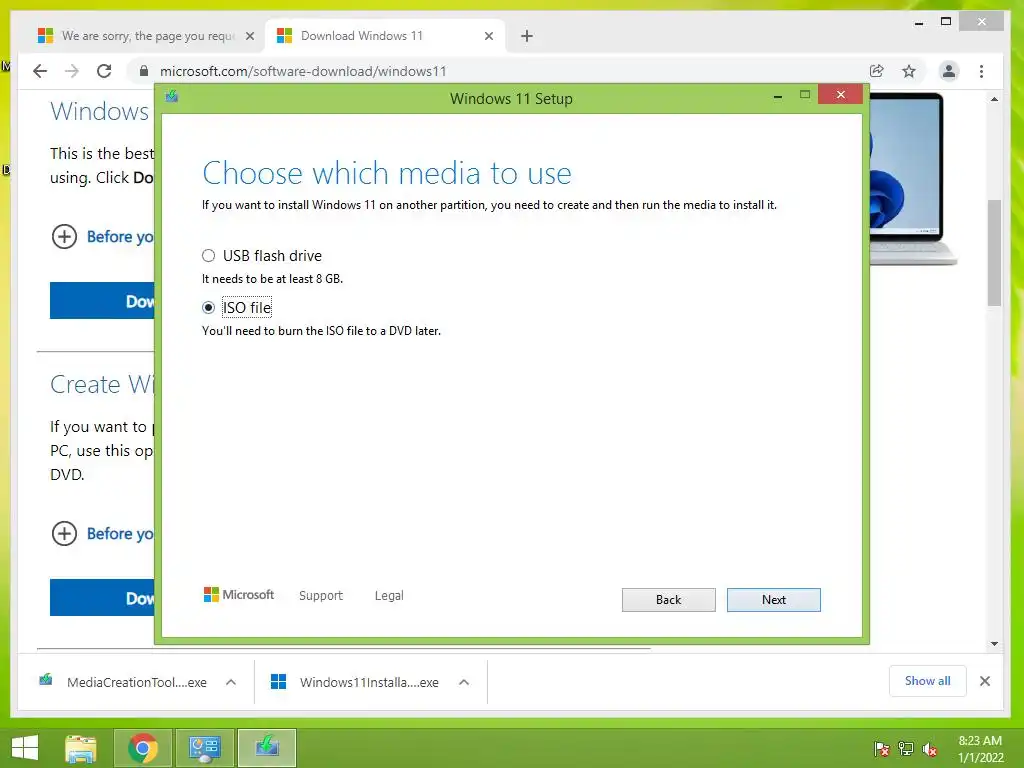The image size is (1024, 768).
Task: Open the Chrome three-dot menu
Action: coord(982,71)
